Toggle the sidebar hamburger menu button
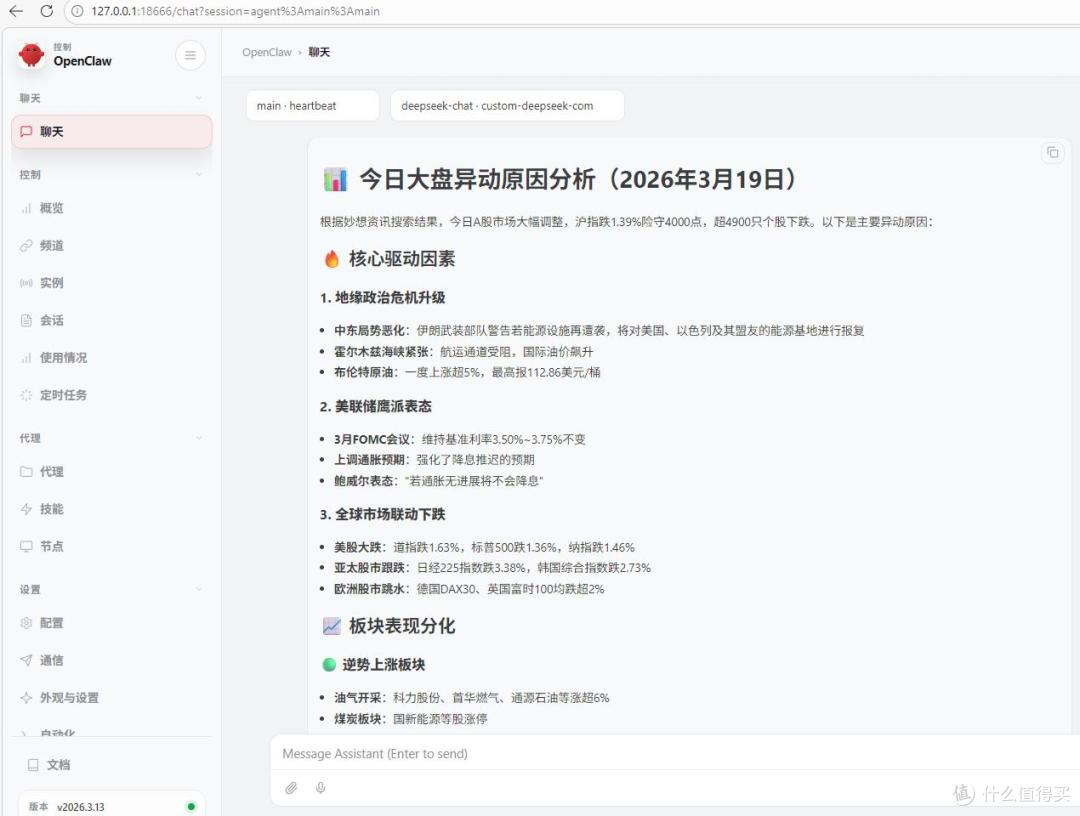Screen dimensions: 1080x816 click(x=190, y=55)
